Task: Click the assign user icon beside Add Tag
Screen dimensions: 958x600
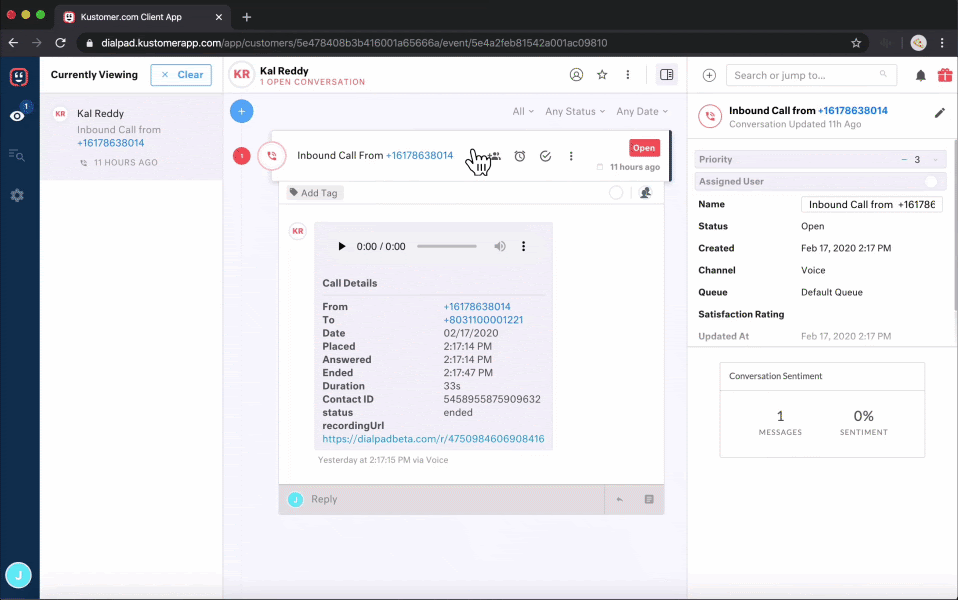Action: 645,192
